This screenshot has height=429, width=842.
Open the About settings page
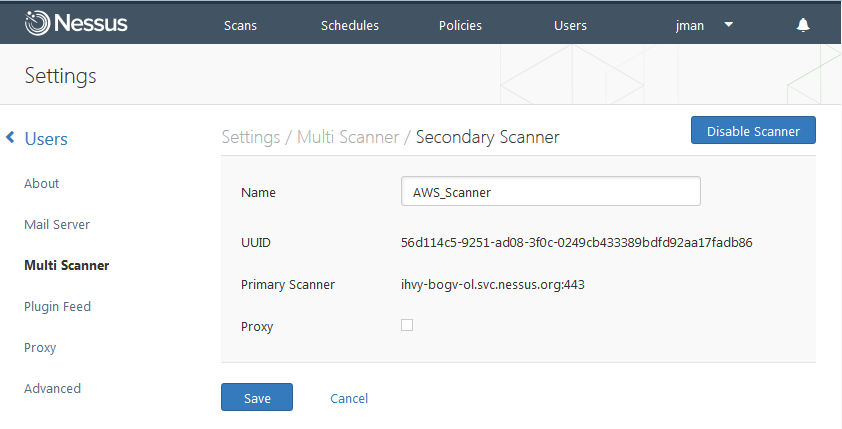[x=41, y=184]
